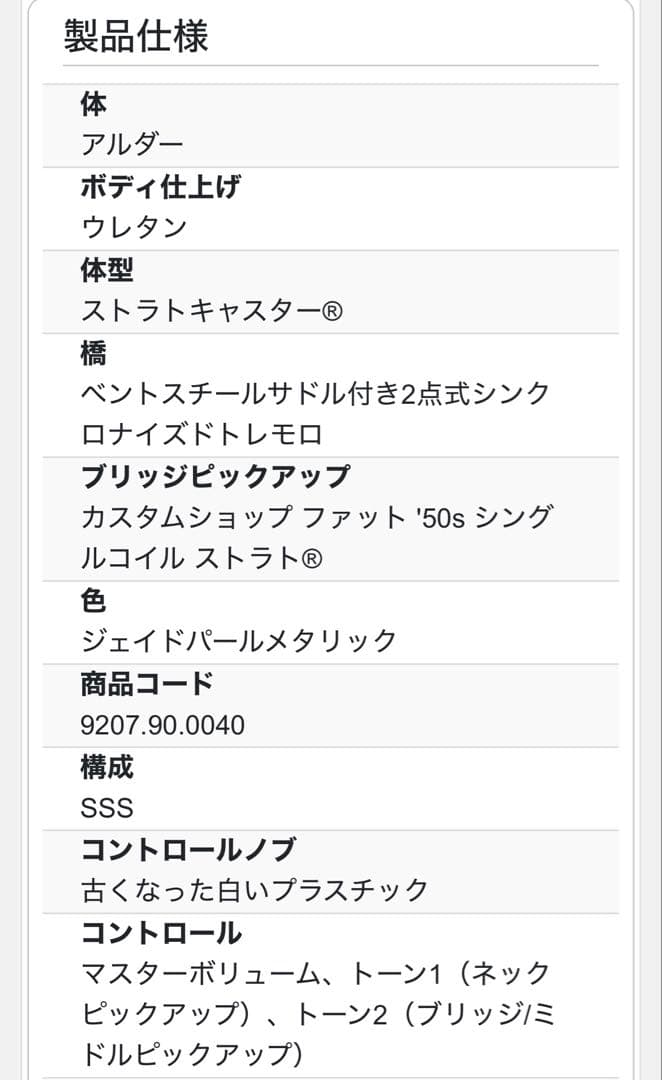662x1080 pixels.
Task: Select the マスターボリューム controls description
Action: pyautogui.click(x=315, y=1013)
